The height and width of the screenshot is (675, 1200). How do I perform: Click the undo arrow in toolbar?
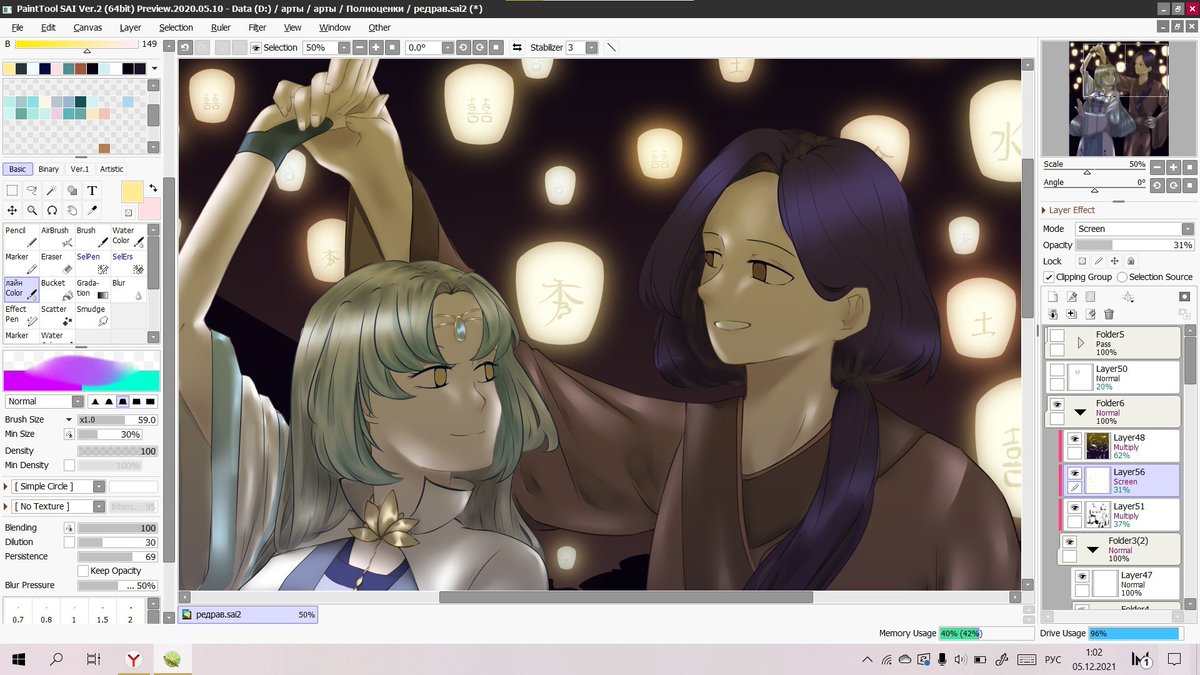click(x=186, y=47)
